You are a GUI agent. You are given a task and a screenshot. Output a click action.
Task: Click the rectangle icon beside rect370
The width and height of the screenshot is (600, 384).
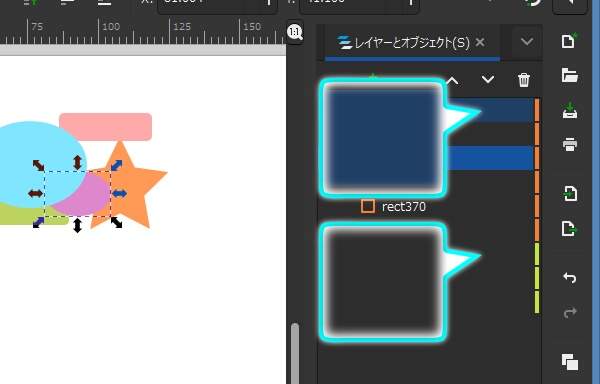[368, 206]
